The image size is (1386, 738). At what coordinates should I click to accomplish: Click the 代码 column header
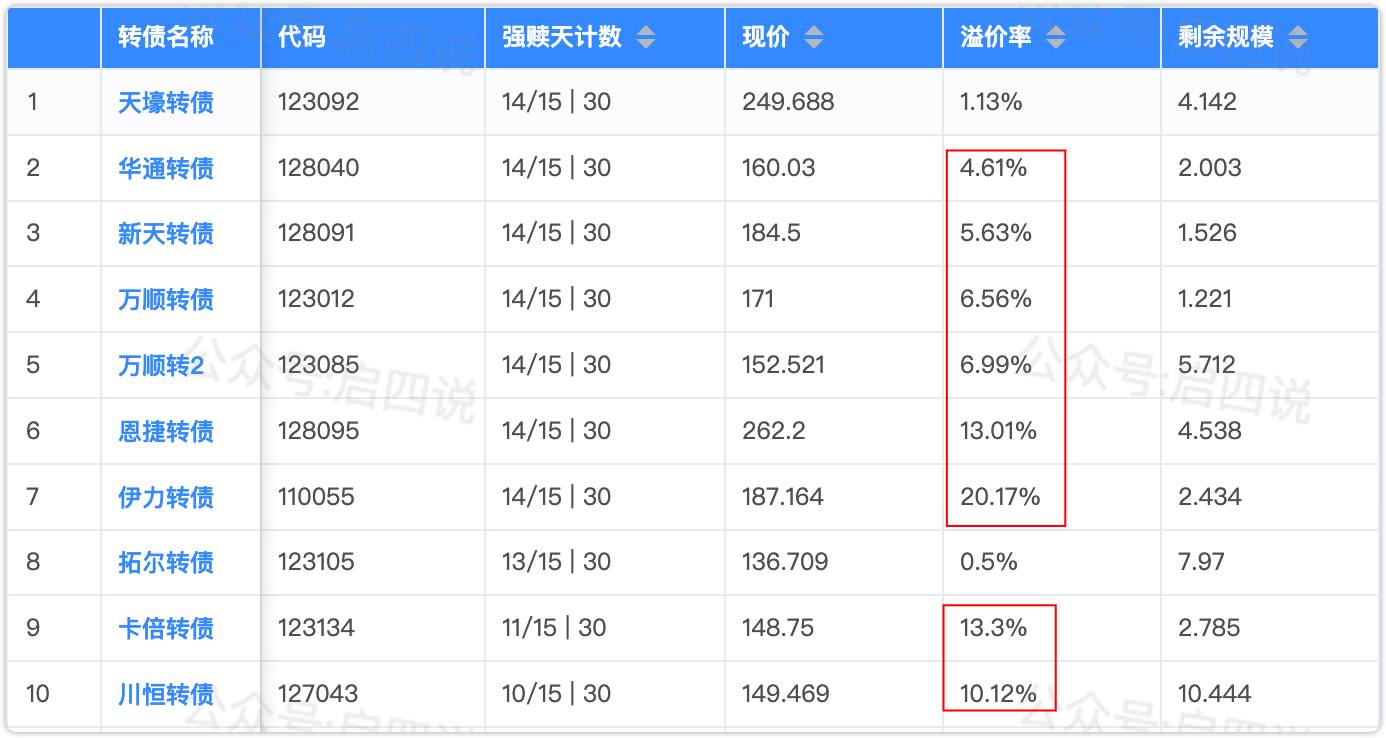tap(302, 38)
